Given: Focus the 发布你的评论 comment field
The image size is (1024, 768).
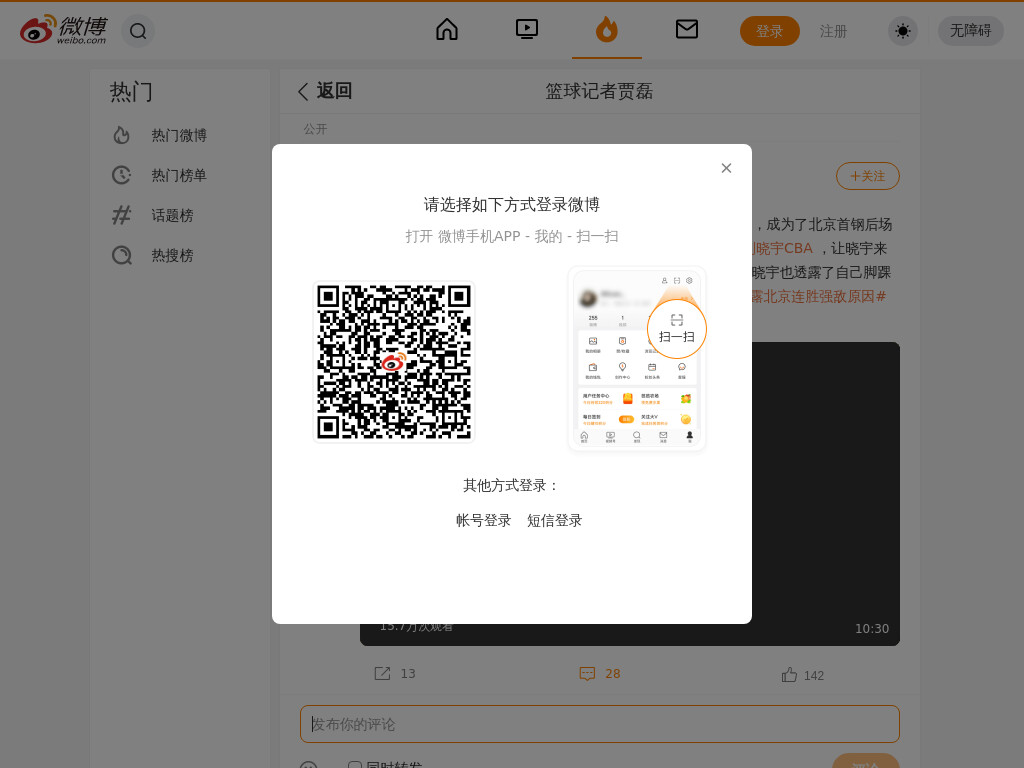Looking at the screenshot, I should click(x=600, y=724).
